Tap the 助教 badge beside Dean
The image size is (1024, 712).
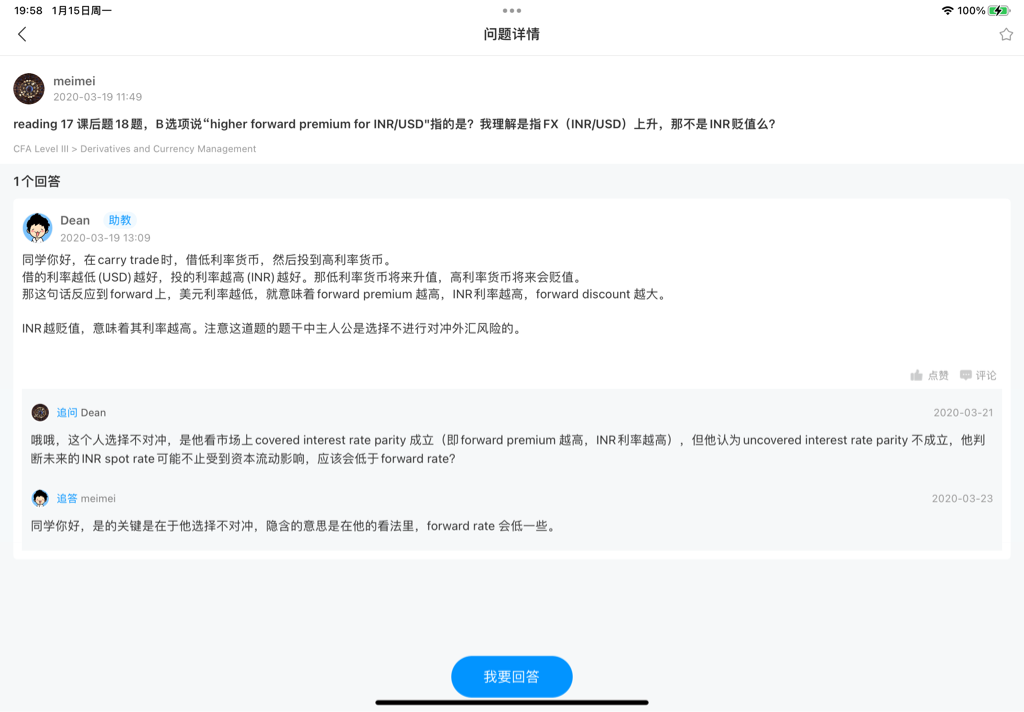119,220
